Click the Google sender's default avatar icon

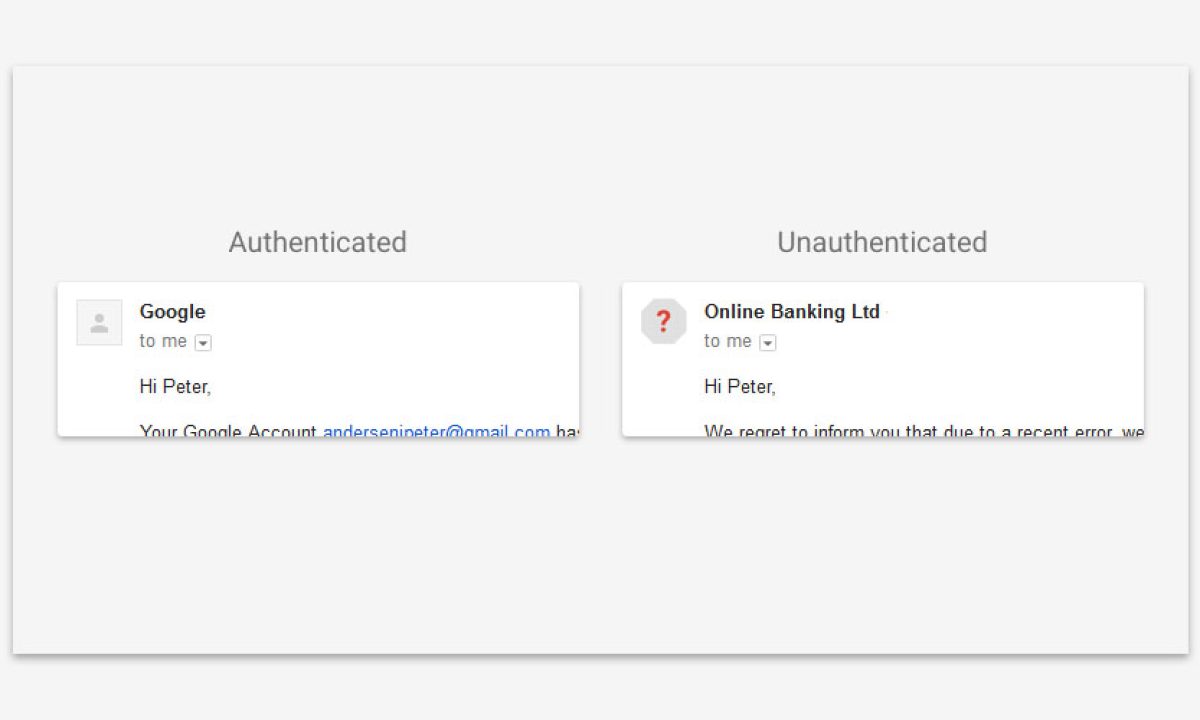click(99, 323)
